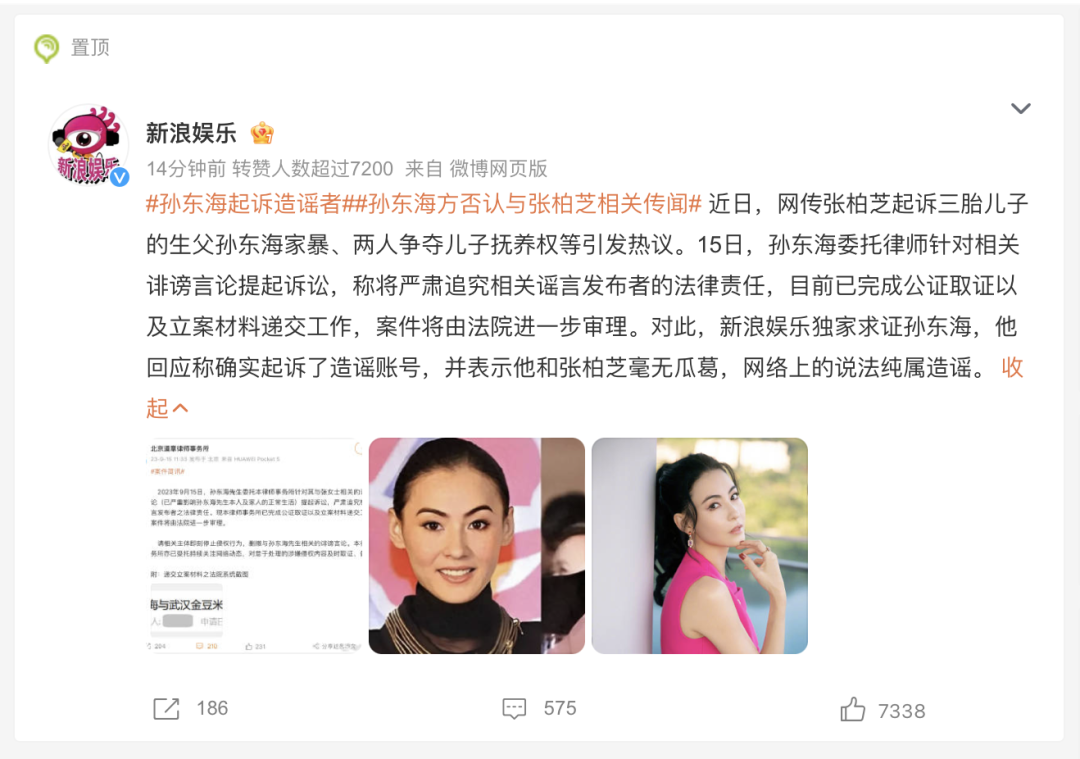Click the 14分钟前 timestamp
The width and height of the screenshot is (1080, 759).
(x=186, y=169)
